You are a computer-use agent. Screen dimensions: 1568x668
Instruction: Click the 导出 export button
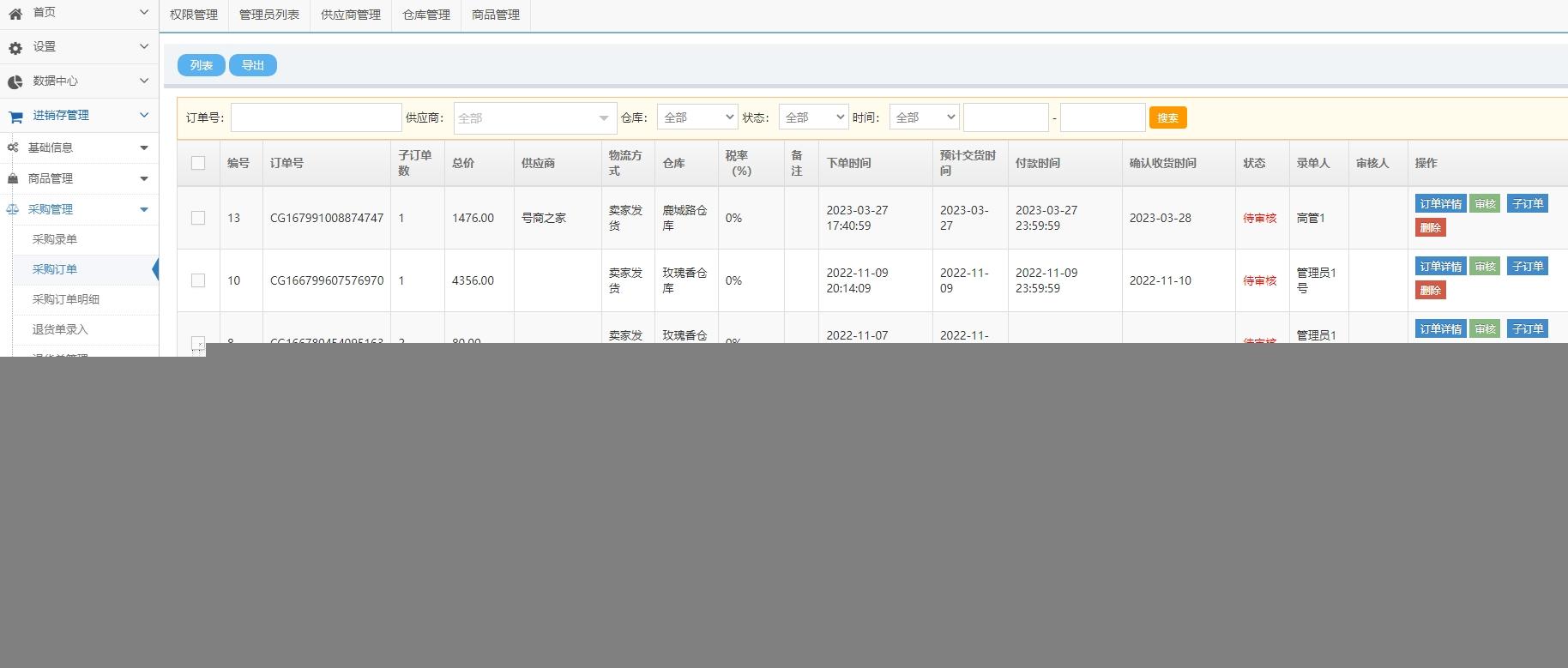point(253,65)
